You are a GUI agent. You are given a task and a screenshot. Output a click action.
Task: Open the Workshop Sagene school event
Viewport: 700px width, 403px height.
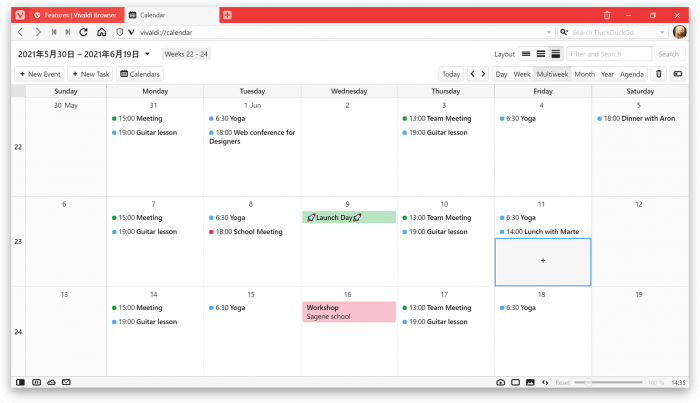[x=349, y=312]
